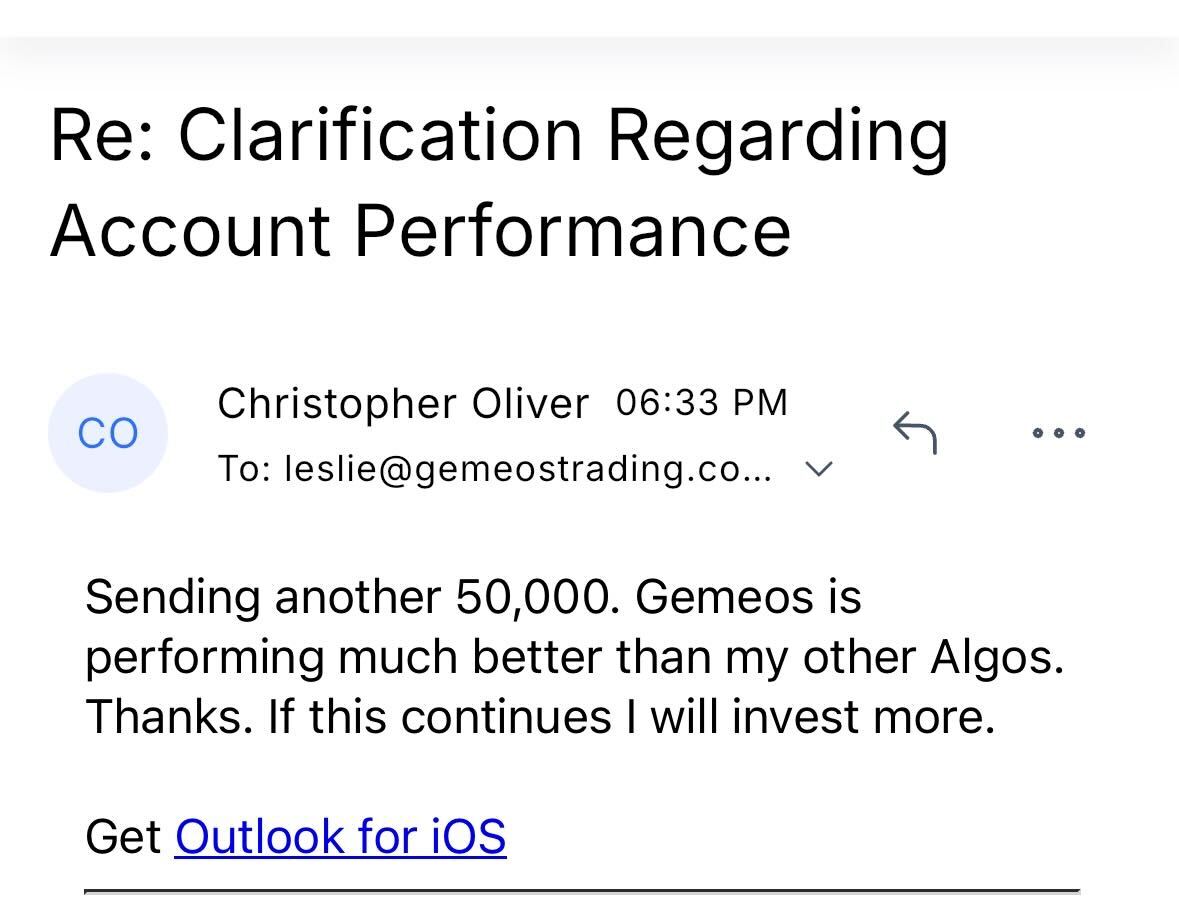Open the three-dot more options menu

1058,433
